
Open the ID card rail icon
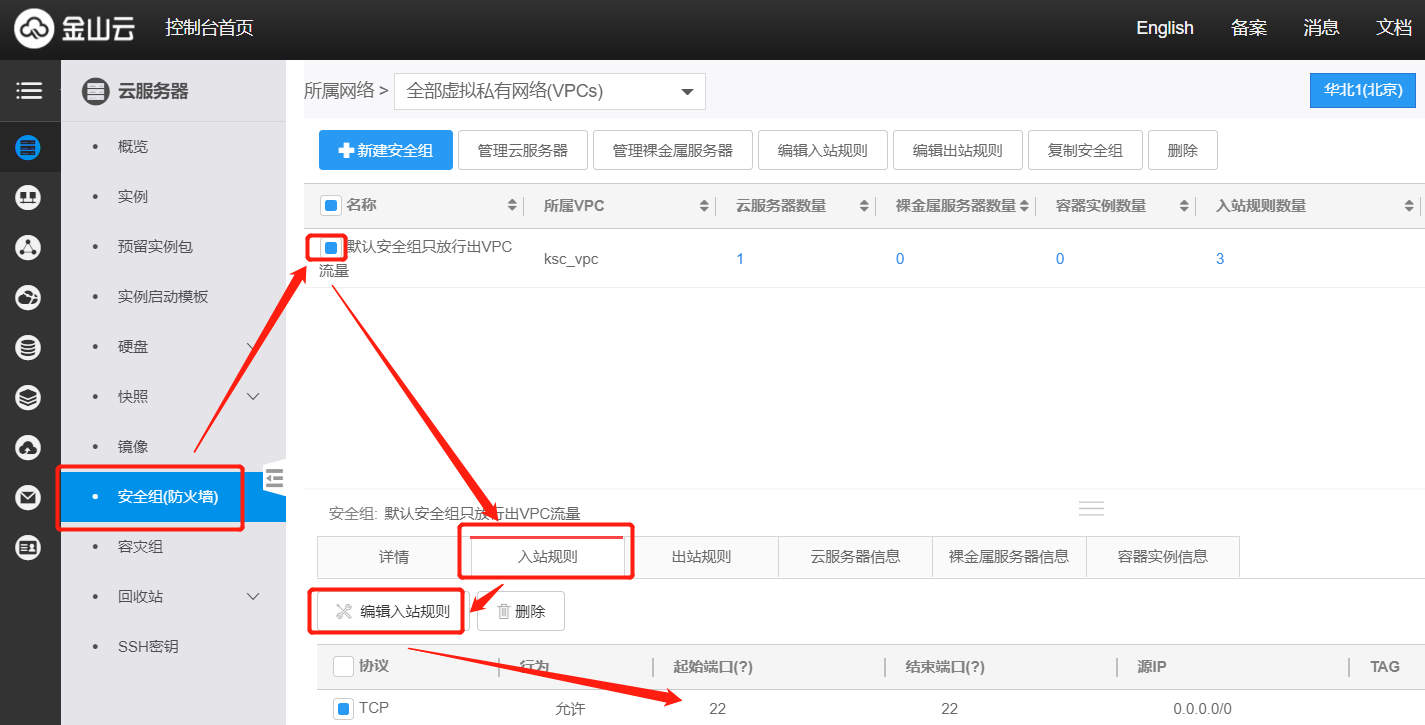29,547
